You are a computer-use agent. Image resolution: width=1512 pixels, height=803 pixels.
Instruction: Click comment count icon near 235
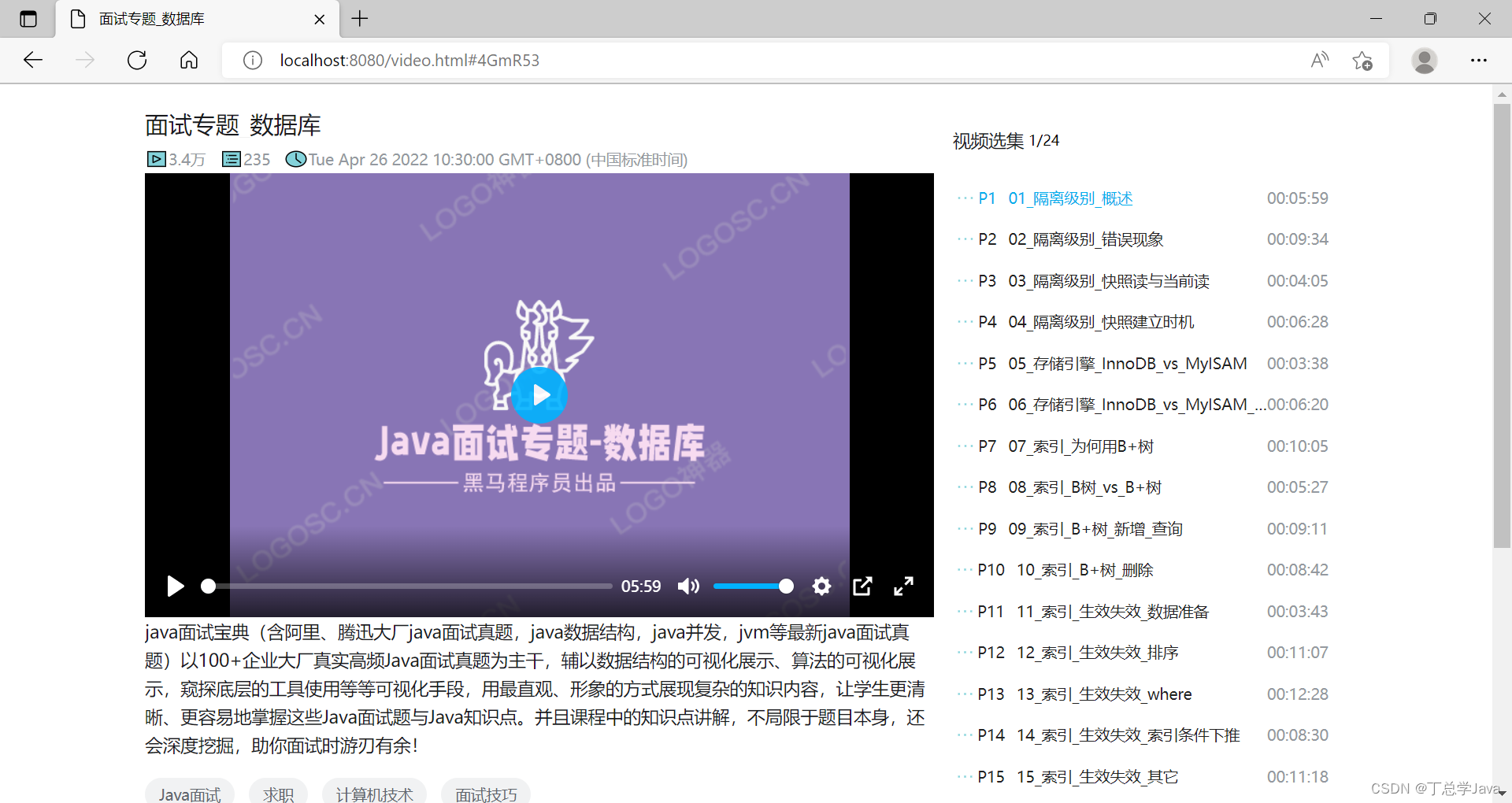click(x=232, y=159)
